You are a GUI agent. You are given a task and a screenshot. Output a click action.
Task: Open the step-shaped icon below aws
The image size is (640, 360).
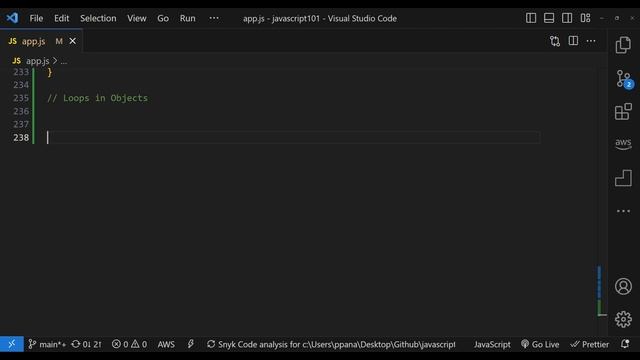623,178
